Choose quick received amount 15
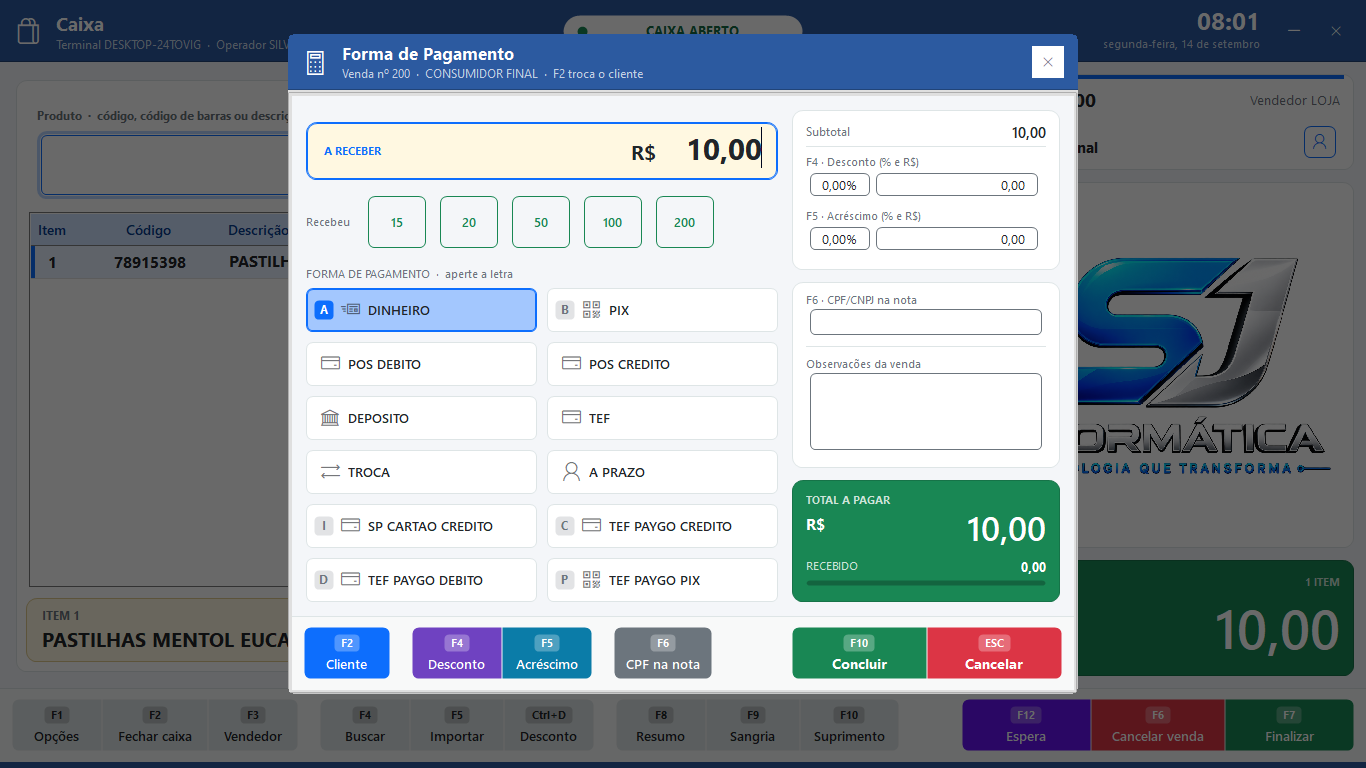 [x=397, y=222]
